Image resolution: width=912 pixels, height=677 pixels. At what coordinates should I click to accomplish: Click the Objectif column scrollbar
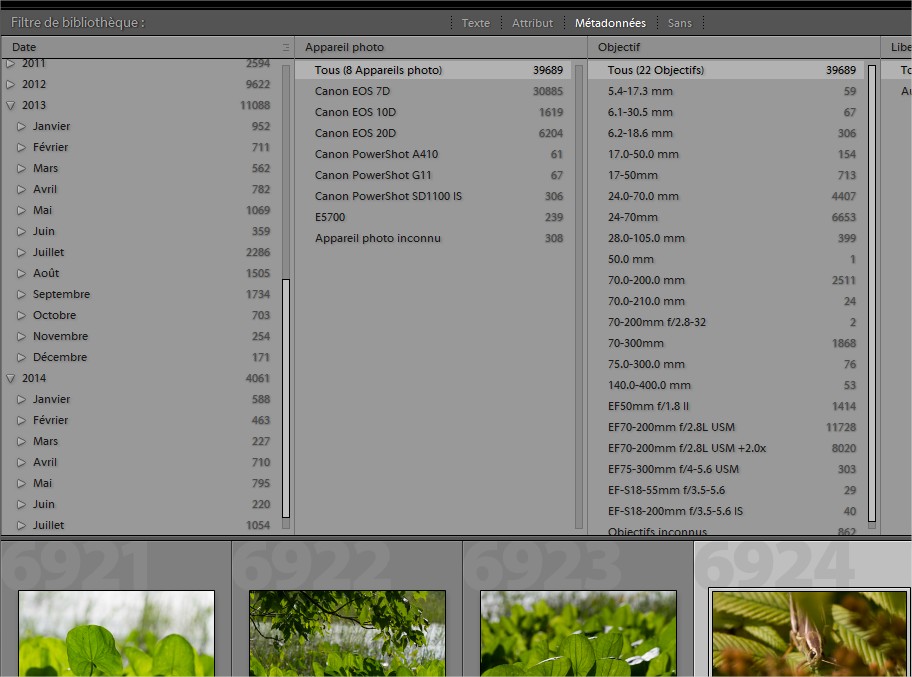pyautogui.click(x=872, y=290)
